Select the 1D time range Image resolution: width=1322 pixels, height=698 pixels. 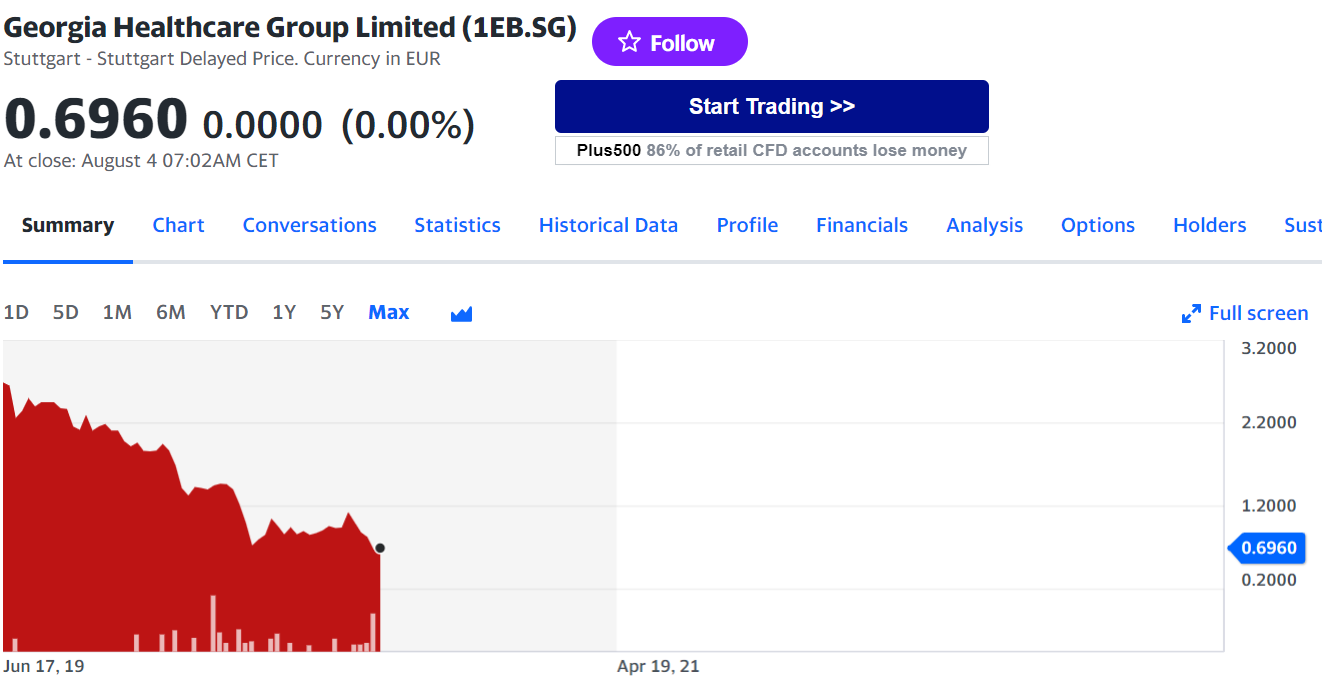pyautogui.click(x=16, y=312)
